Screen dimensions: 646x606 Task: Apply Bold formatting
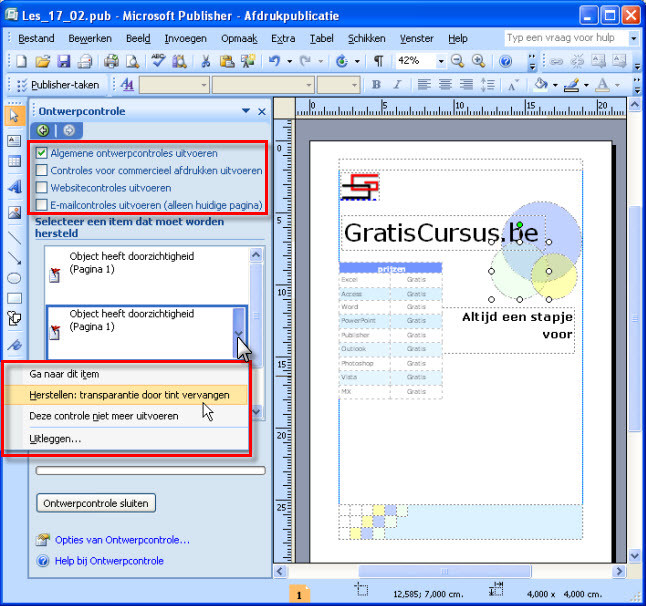(x=376, y=85)
